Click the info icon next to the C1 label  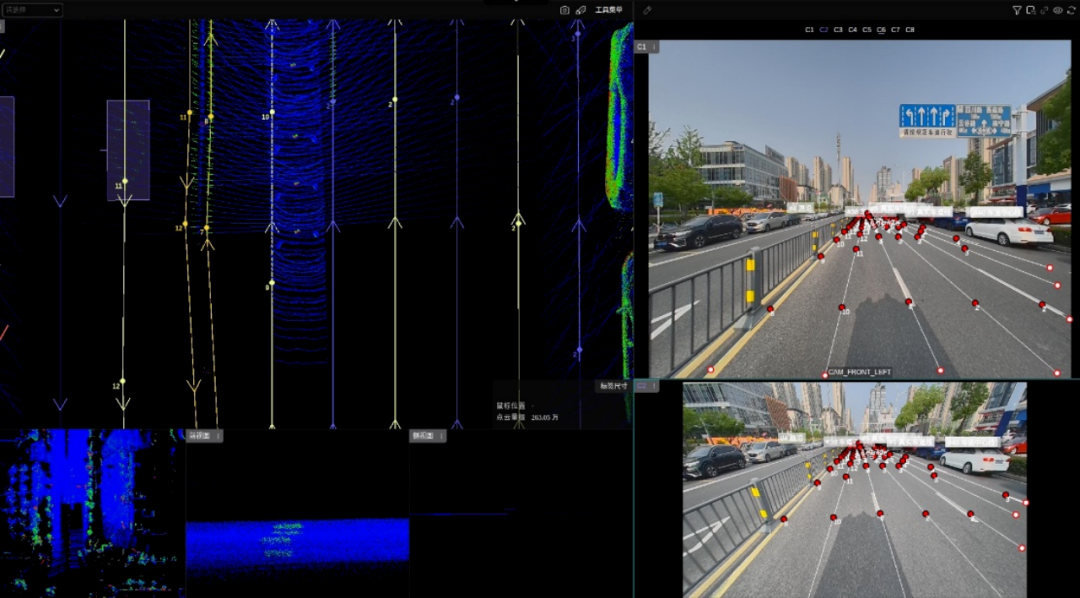654,47
